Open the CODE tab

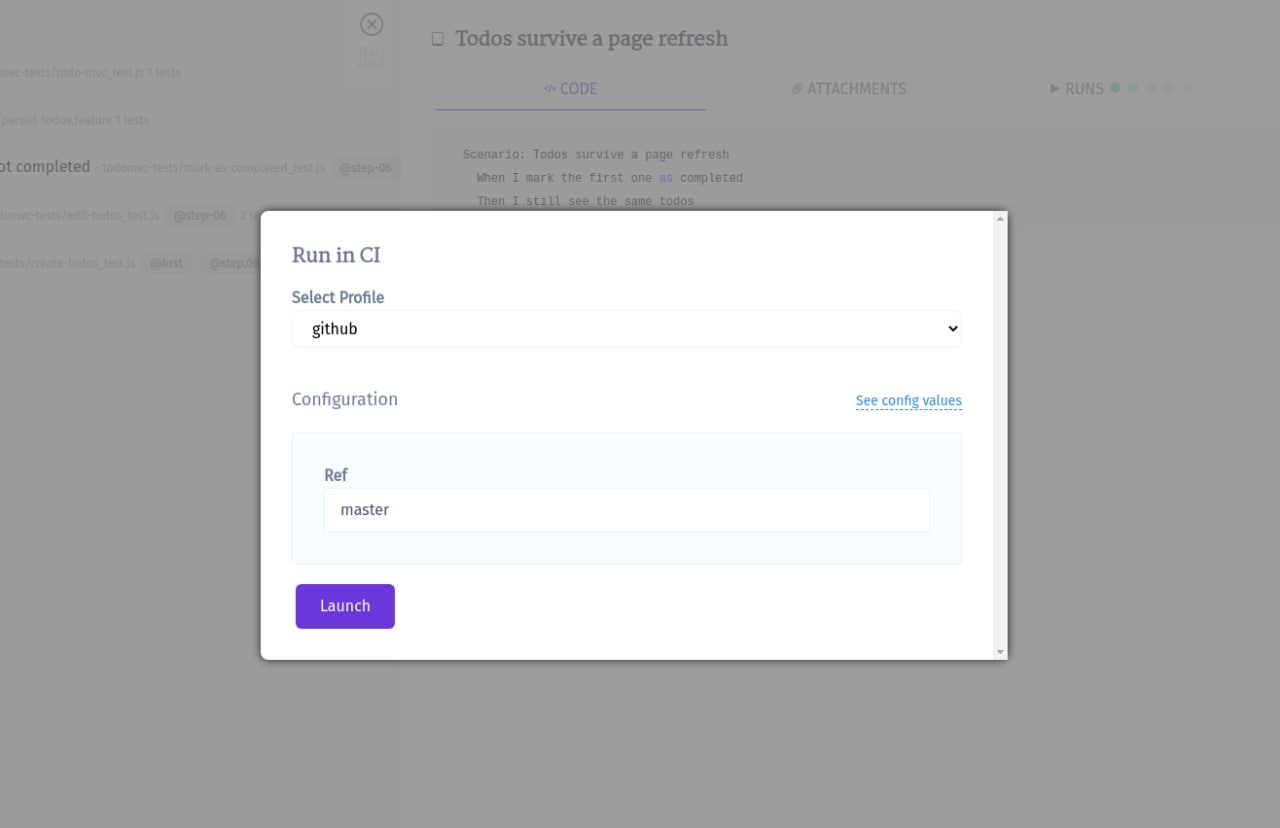tap(570, 89)
